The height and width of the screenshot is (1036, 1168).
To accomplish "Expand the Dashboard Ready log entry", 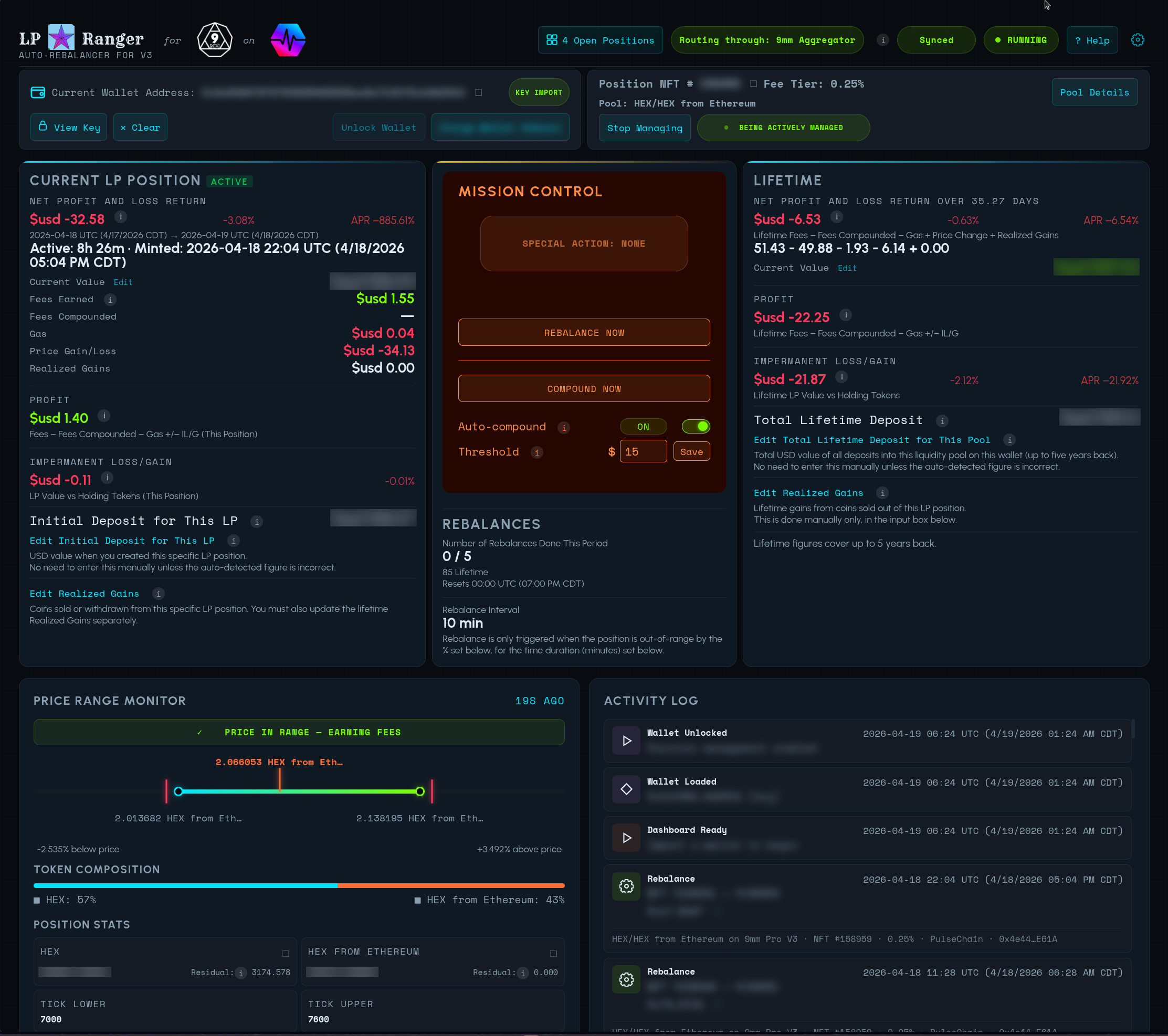I will [x=626, y=838].
